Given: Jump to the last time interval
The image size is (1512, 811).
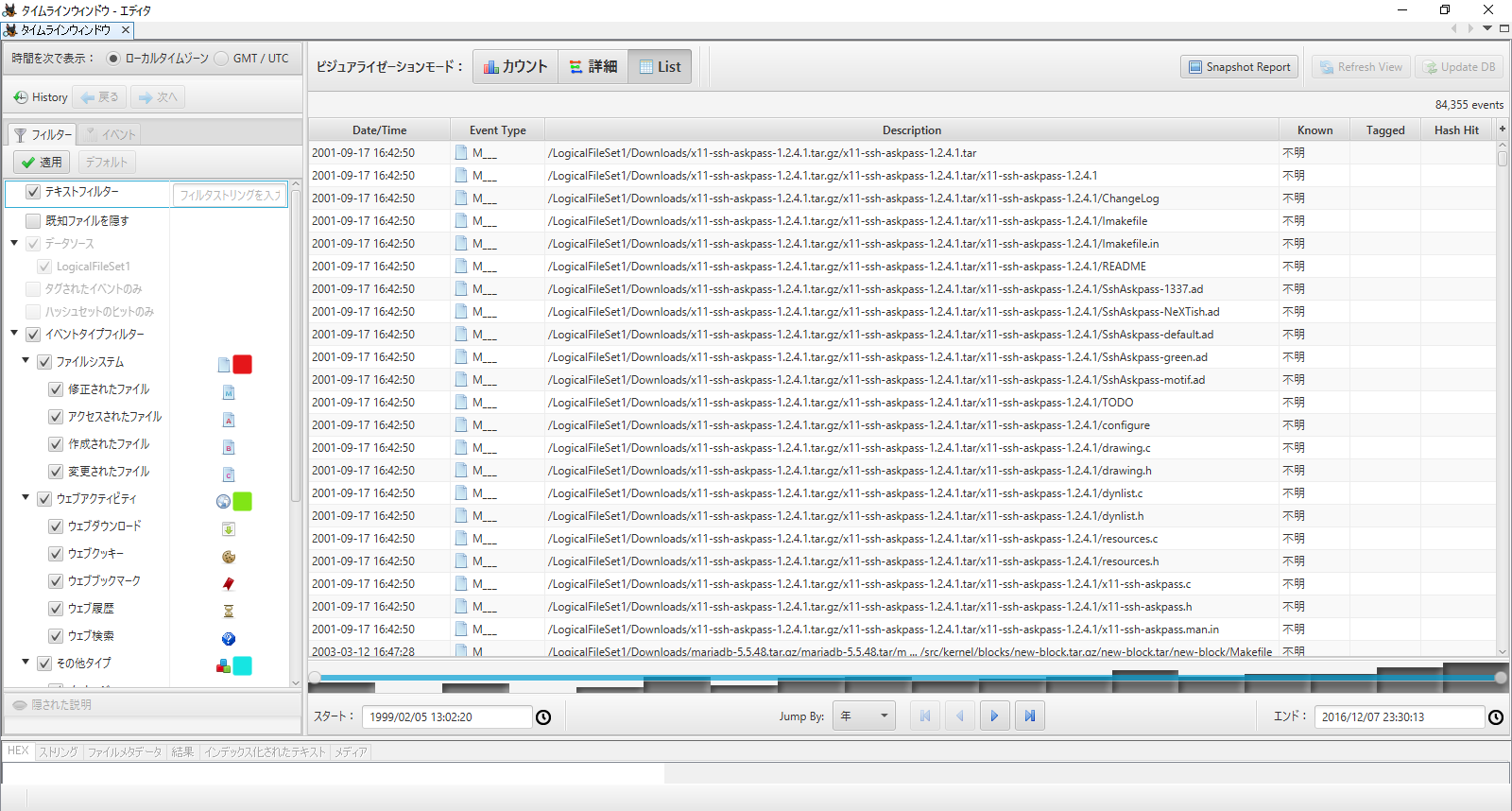Looking at the screenshot, I should tap(1030, 716).
